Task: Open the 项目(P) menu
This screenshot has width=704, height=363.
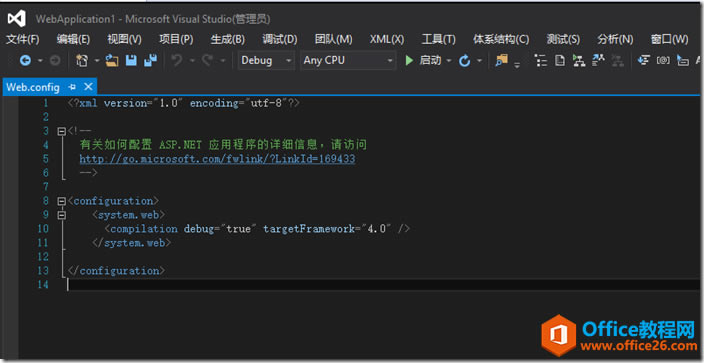Action: [x=176, y=40]
